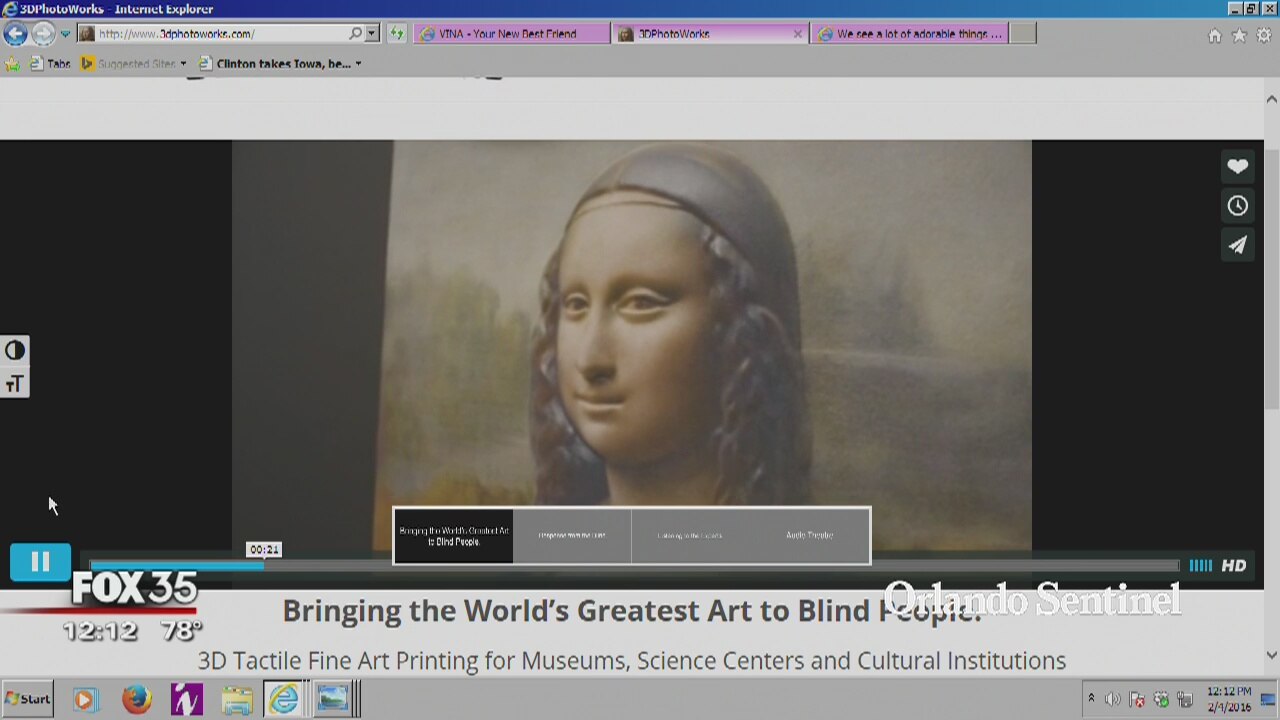The width and height of the screenshot is (1280, 720).
Task: Open the Internet Explorer Tools gear
Action: [x=1264, y=35]
